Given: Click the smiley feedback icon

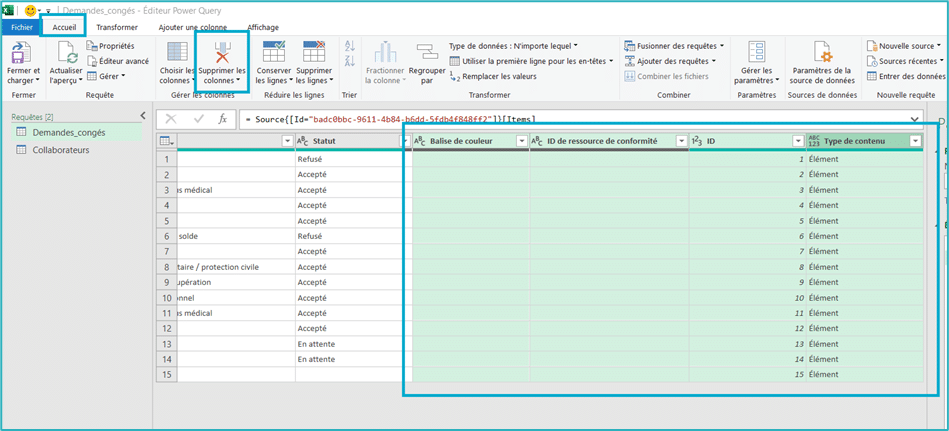Looking at the screenshot, I should [x=31, y=10].
